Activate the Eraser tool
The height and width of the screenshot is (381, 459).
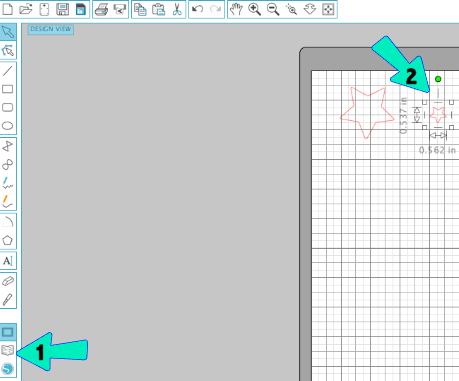[8, 281]
